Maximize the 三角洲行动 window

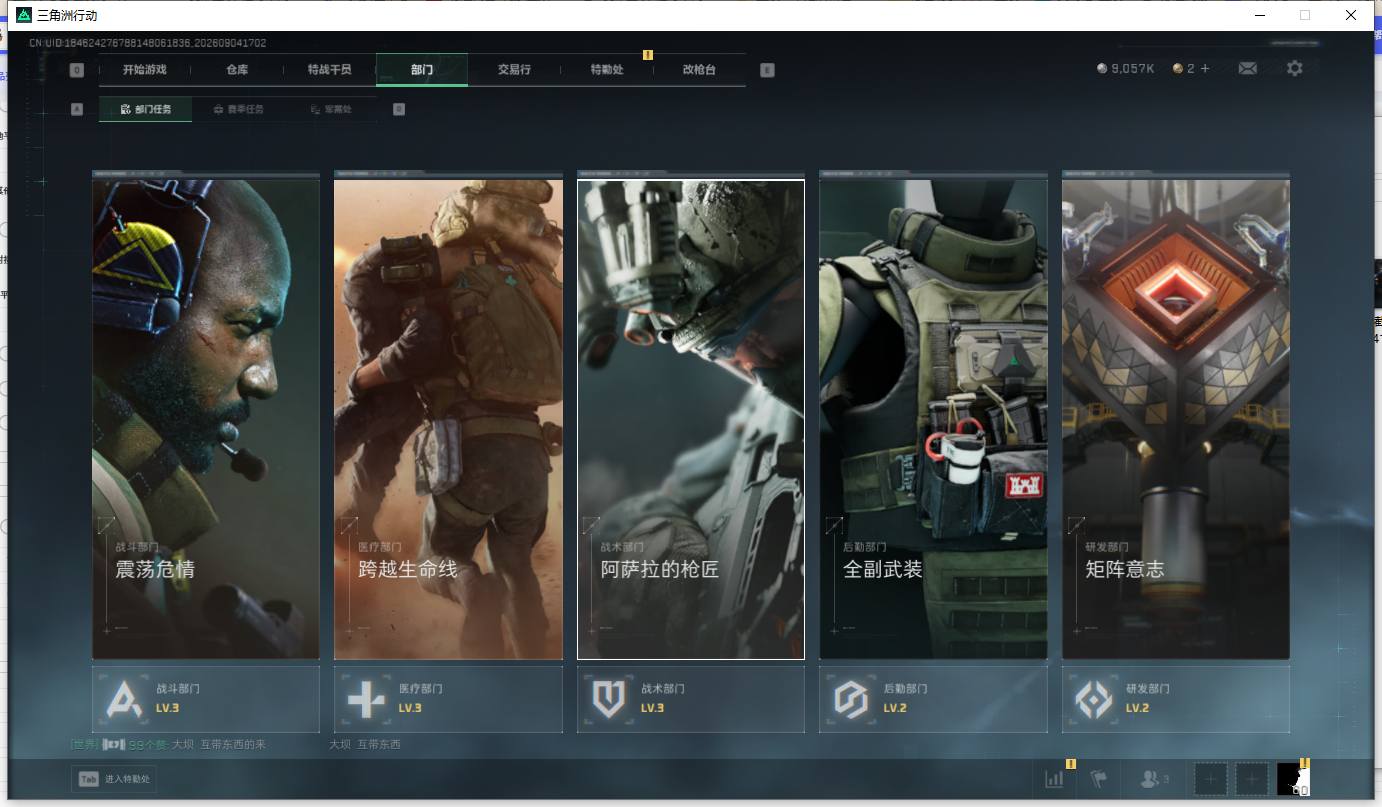(1305, 15)
